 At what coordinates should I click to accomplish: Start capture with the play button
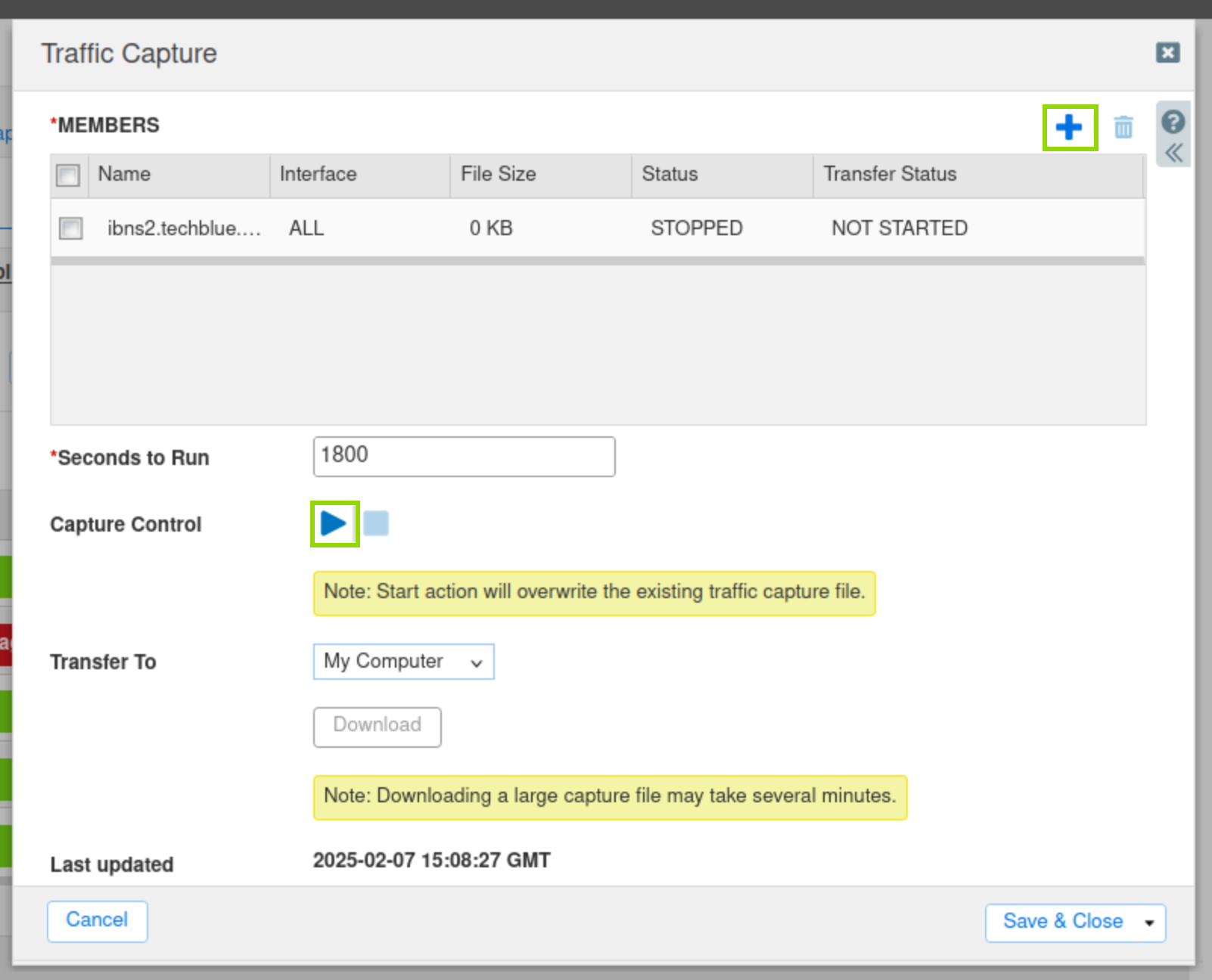point(334,523)
